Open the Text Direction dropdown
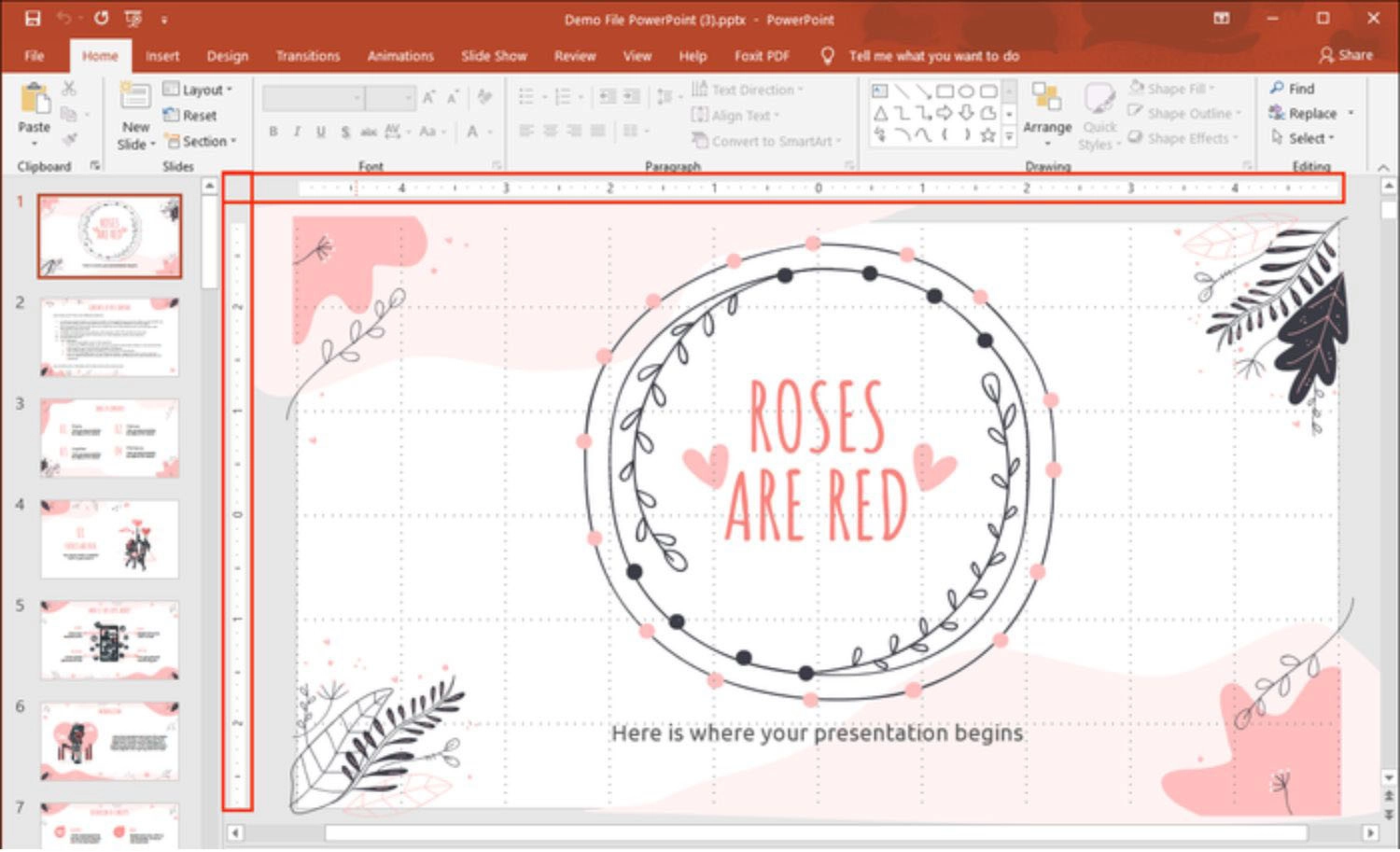The width and height of the screenshot is (1400, 852). tap(747, 90)
